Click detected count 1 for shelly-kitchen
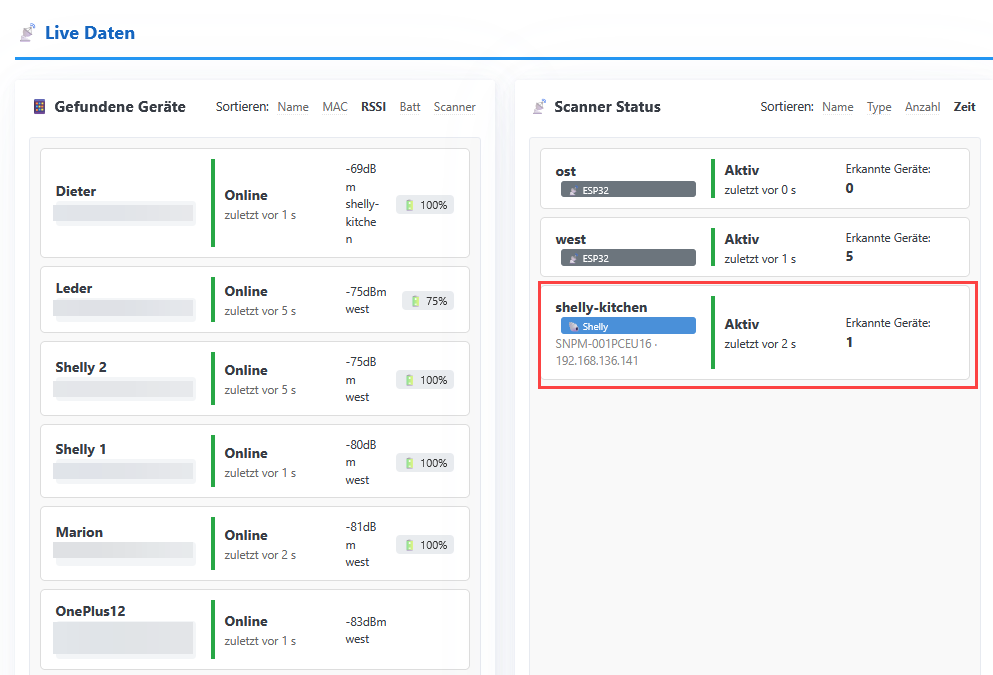The image size is (993, 675). pos(849,343)
